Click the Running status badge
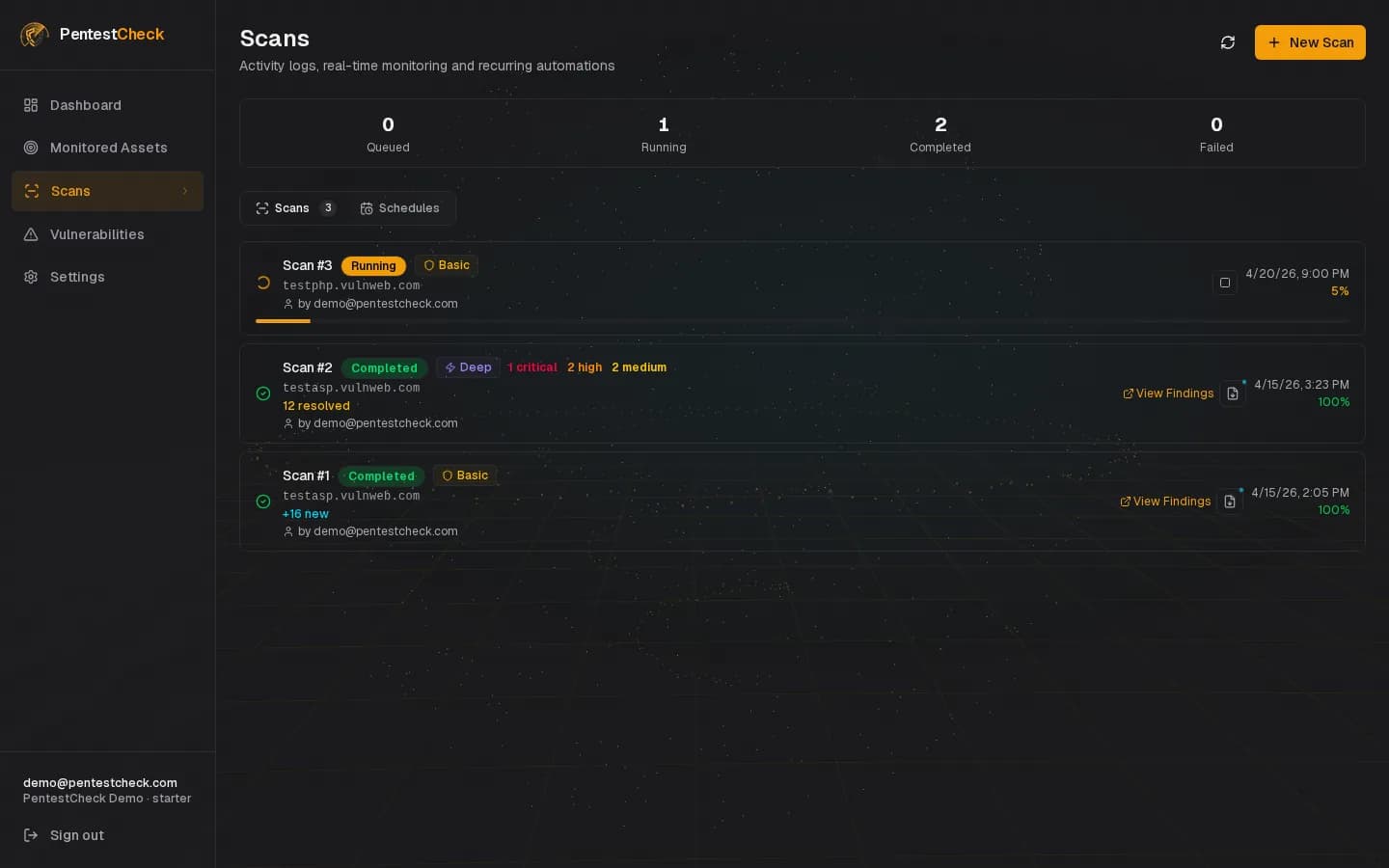Image resolution: width=1389 pixels, height=868 pixels. [373, 266]
